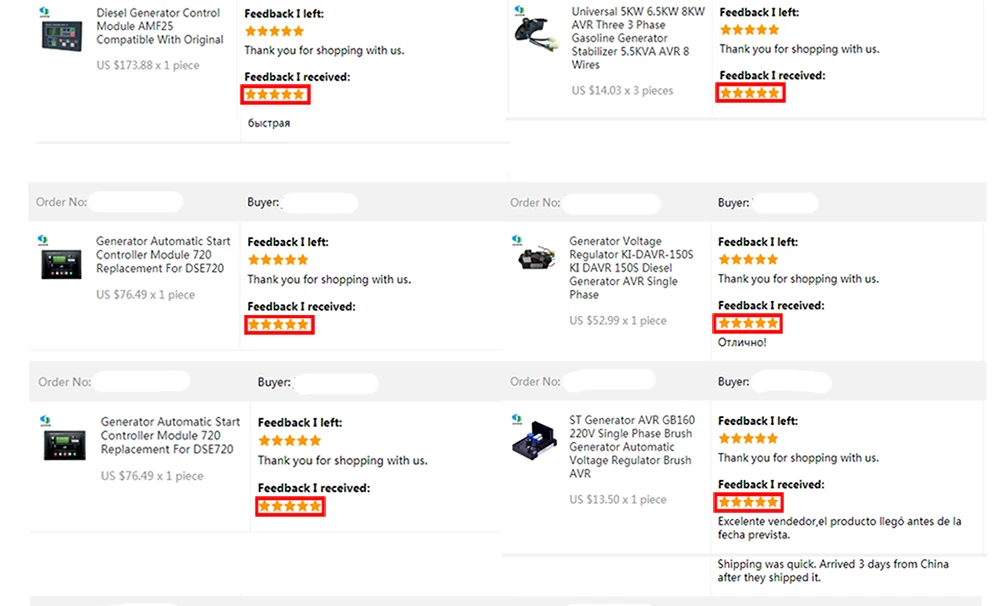Open the Generator Voltage Regulator KI-DAVR-150S title link
Screen dimensions: 1000x606
coord(631,268)
